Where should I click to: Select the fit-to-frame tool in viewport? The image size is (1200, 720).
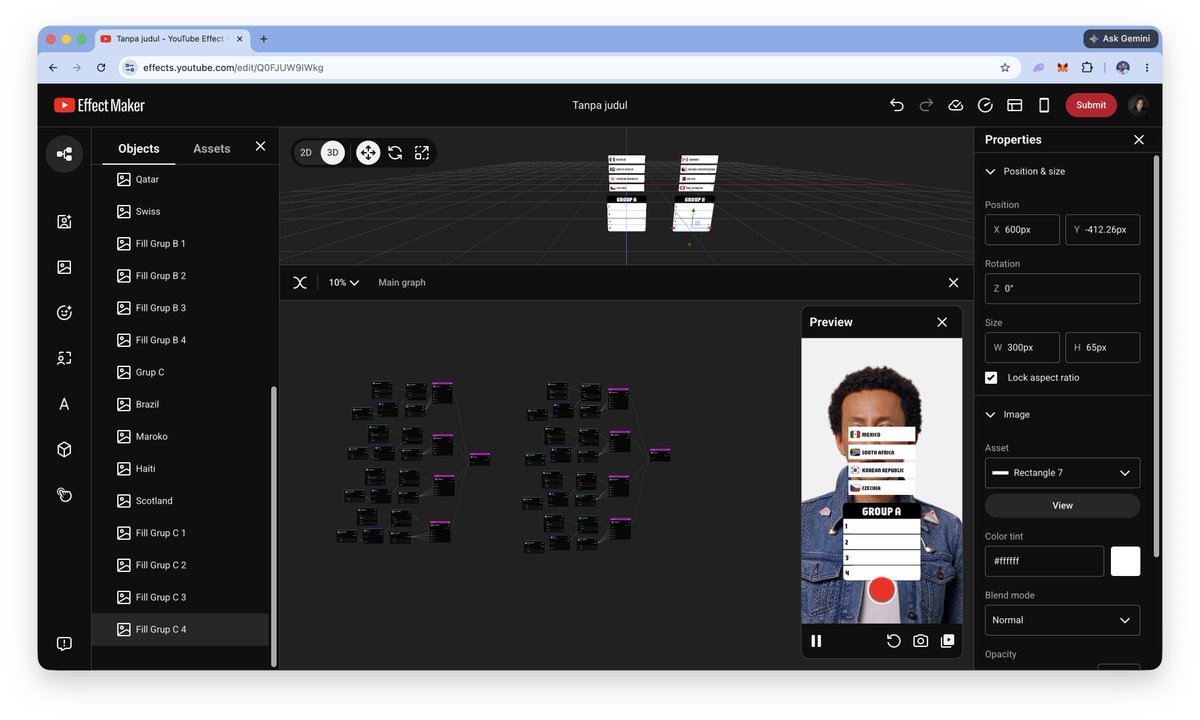tap(422, 153)
